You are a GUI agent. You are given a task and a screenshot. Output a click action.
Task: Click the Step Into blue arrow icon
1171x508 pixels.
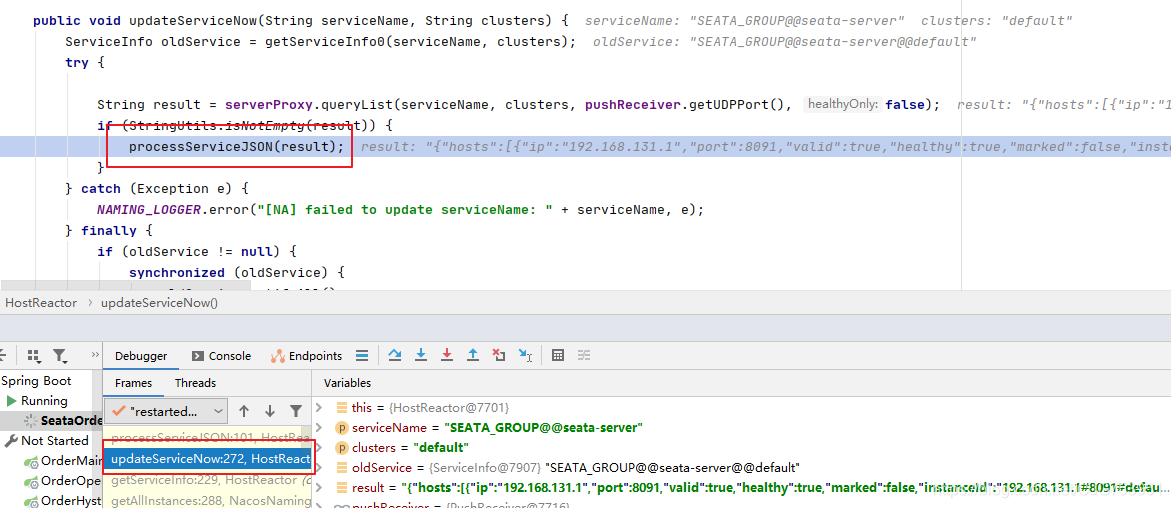pyautogui.click(x=420, y=356)
